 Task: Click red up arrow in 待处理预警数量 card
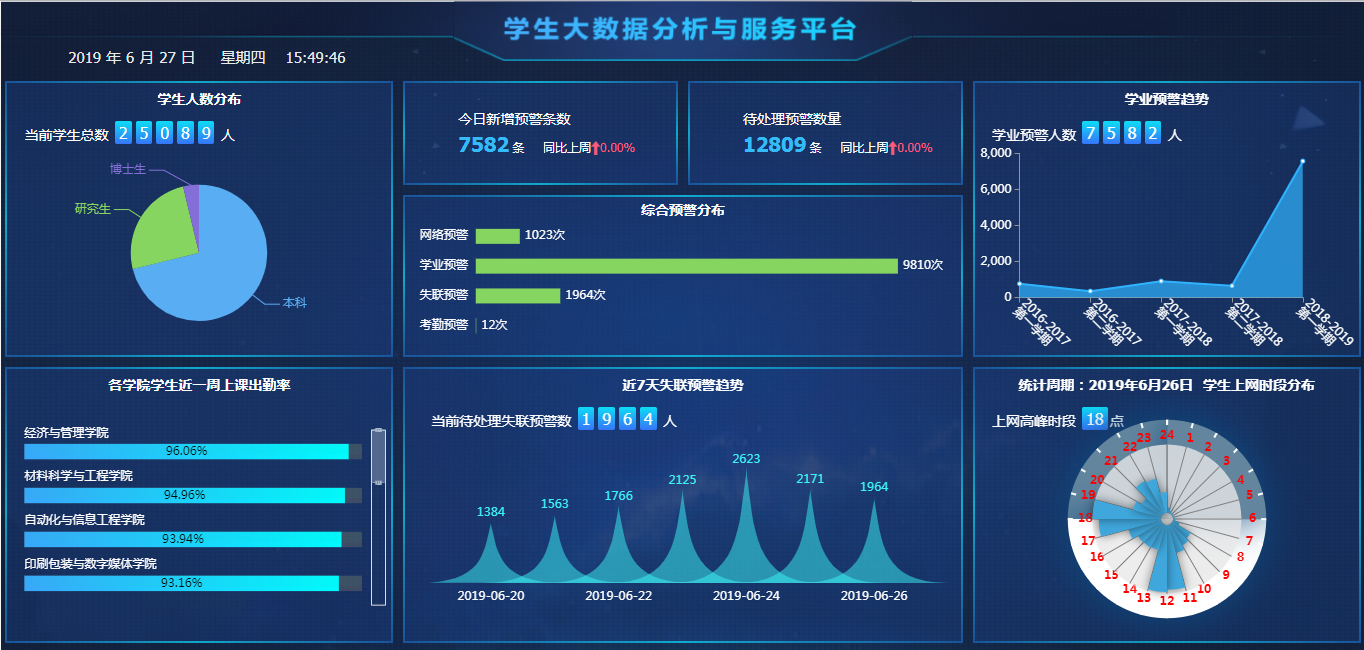(x=892, y=148)
